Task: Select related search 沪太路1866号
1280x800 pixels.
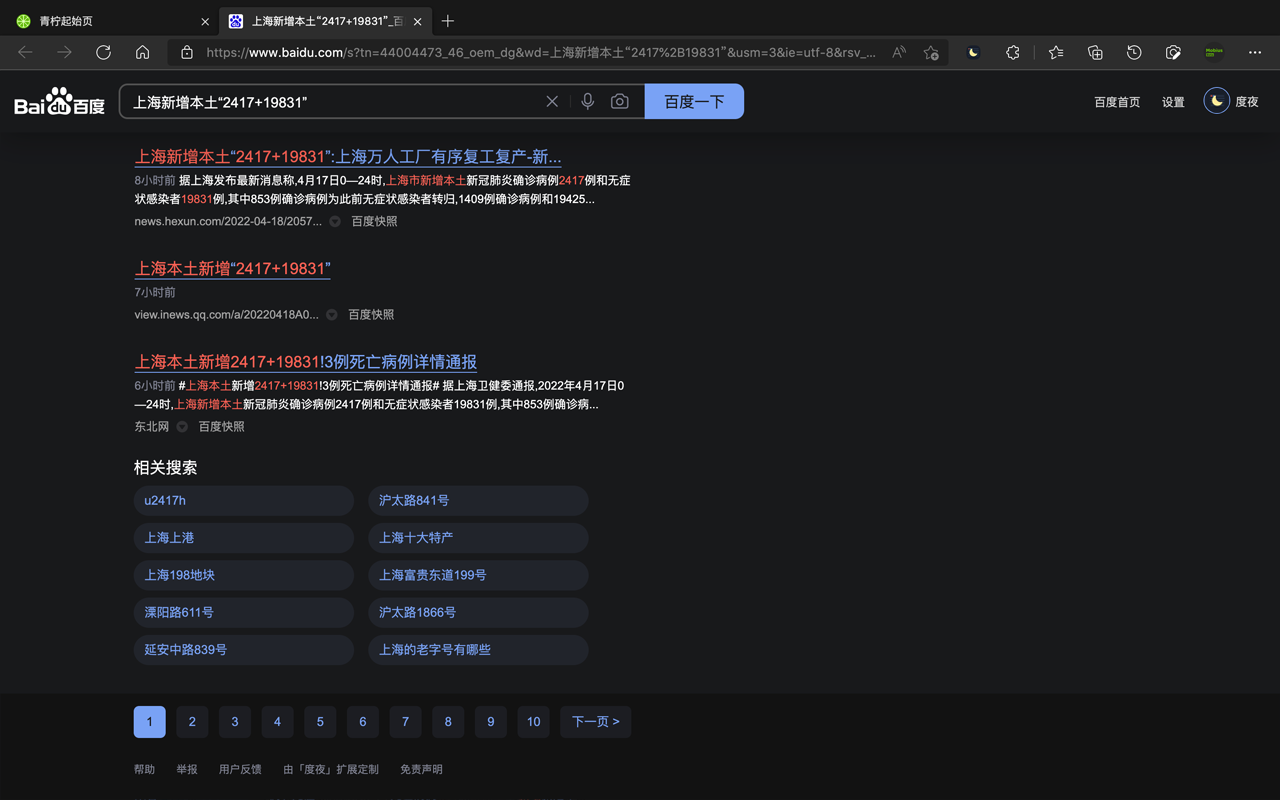Action: (x=478, y=612)
